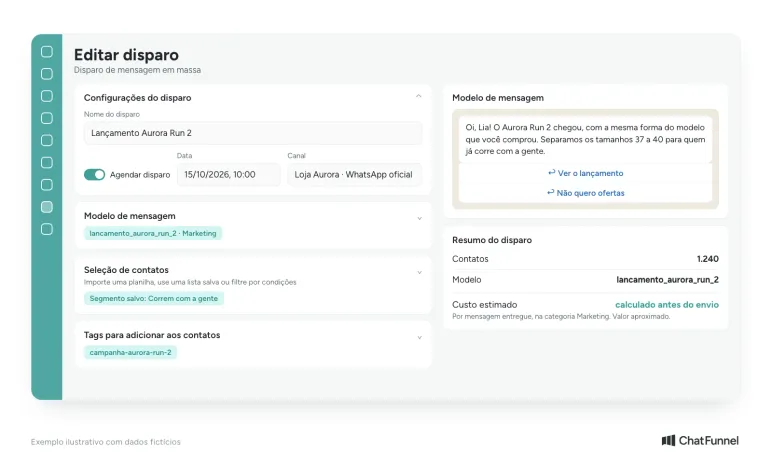Click the calculado antes do envio cost value
This screenshot has height=463, width=772.
pos(667,304)
